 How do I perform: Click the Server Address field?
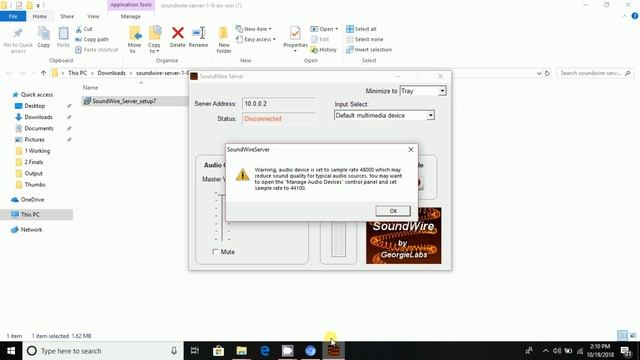pos(279,104)
